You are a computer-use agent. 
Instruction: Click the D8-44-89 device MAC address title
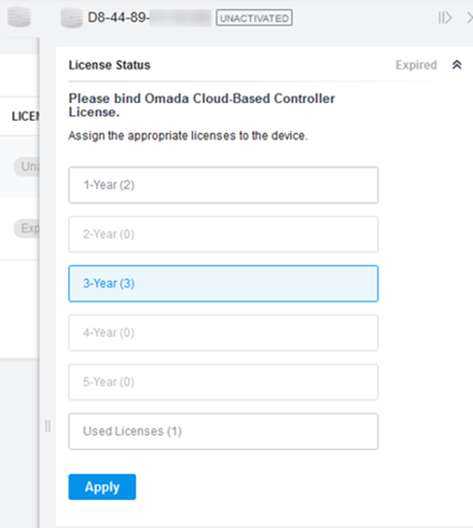pos(119,18)
